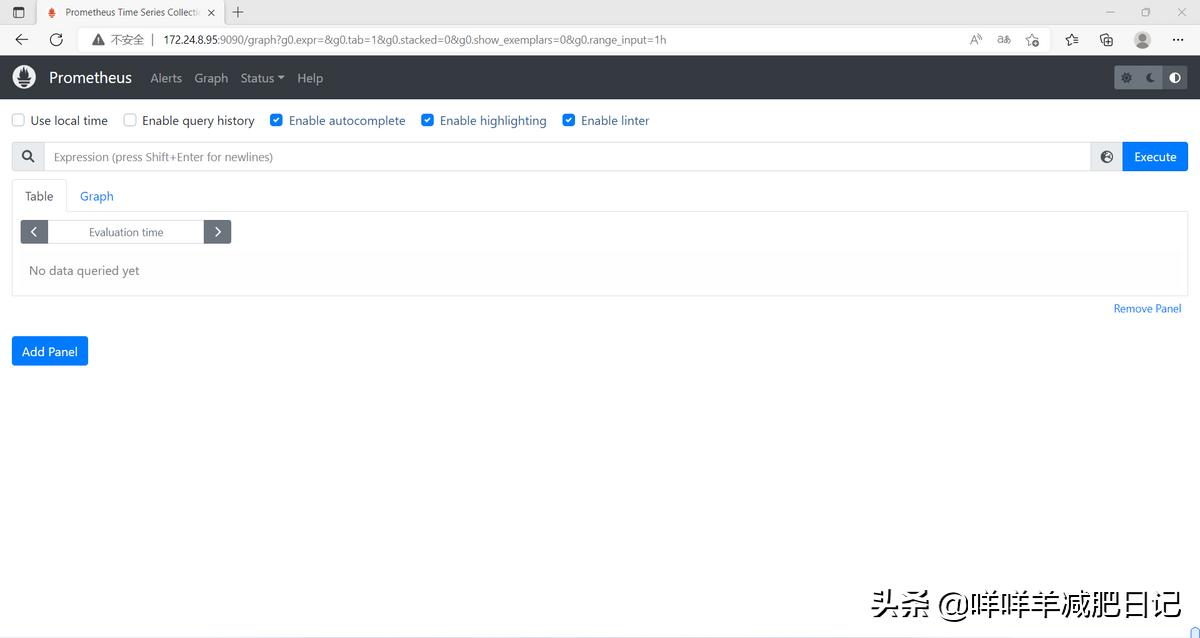Click the browser address bar URL

(415, 40)
